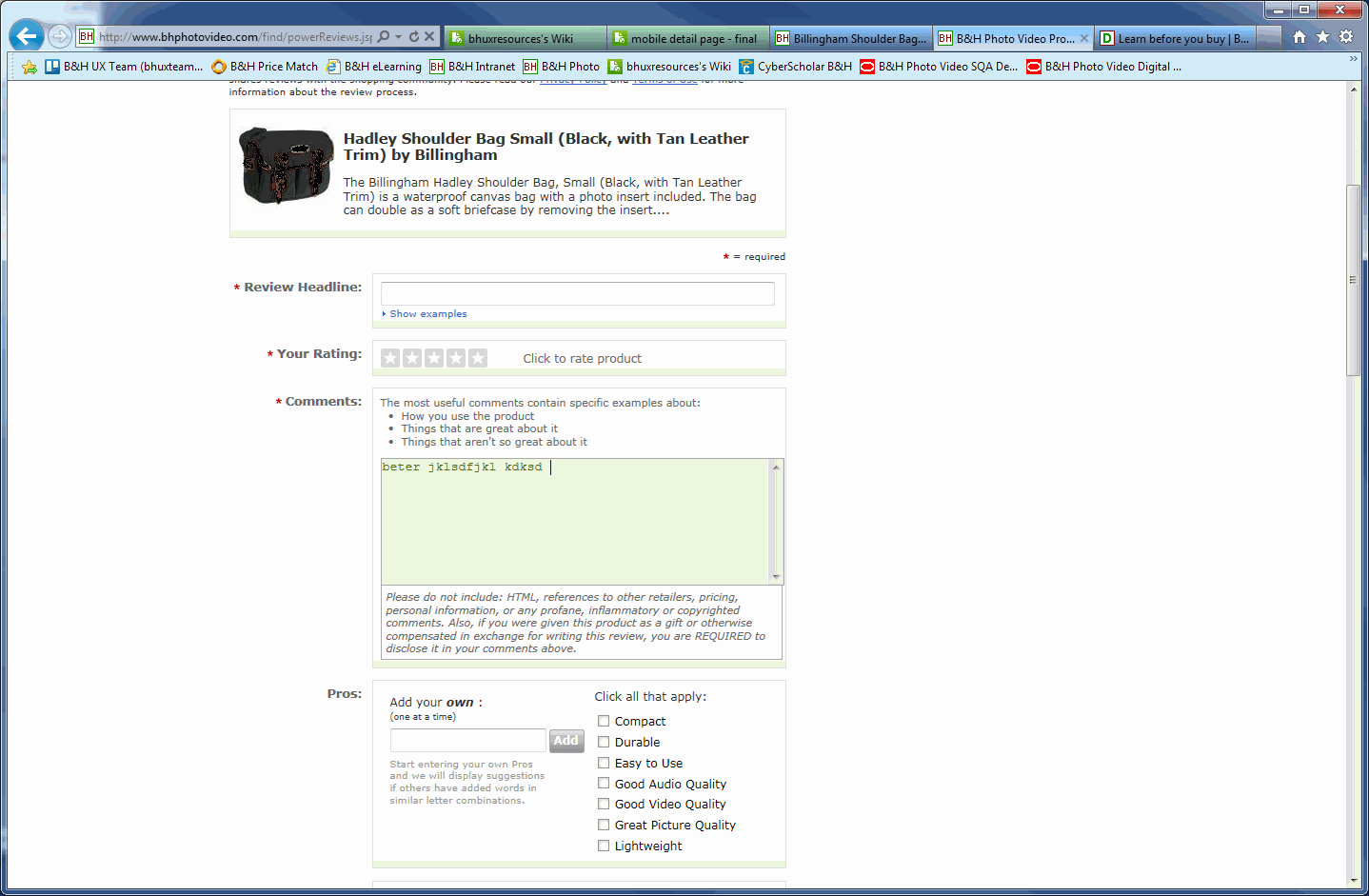This screenshot has width=1369, height=896.
Task: Rate product with third star
Action: pos(434,358)
